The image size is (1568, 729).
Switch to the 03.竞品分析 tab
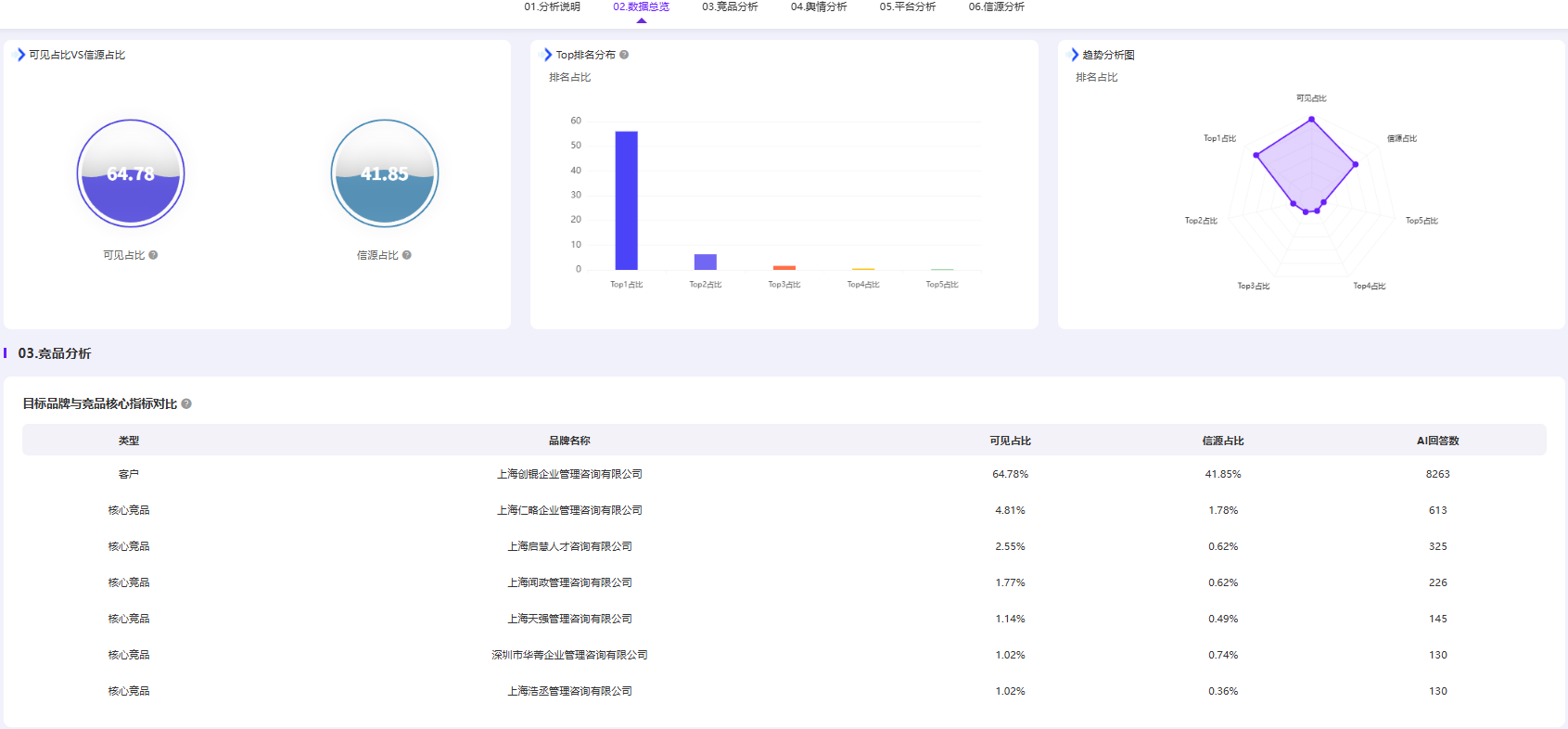tap(730, 6)
